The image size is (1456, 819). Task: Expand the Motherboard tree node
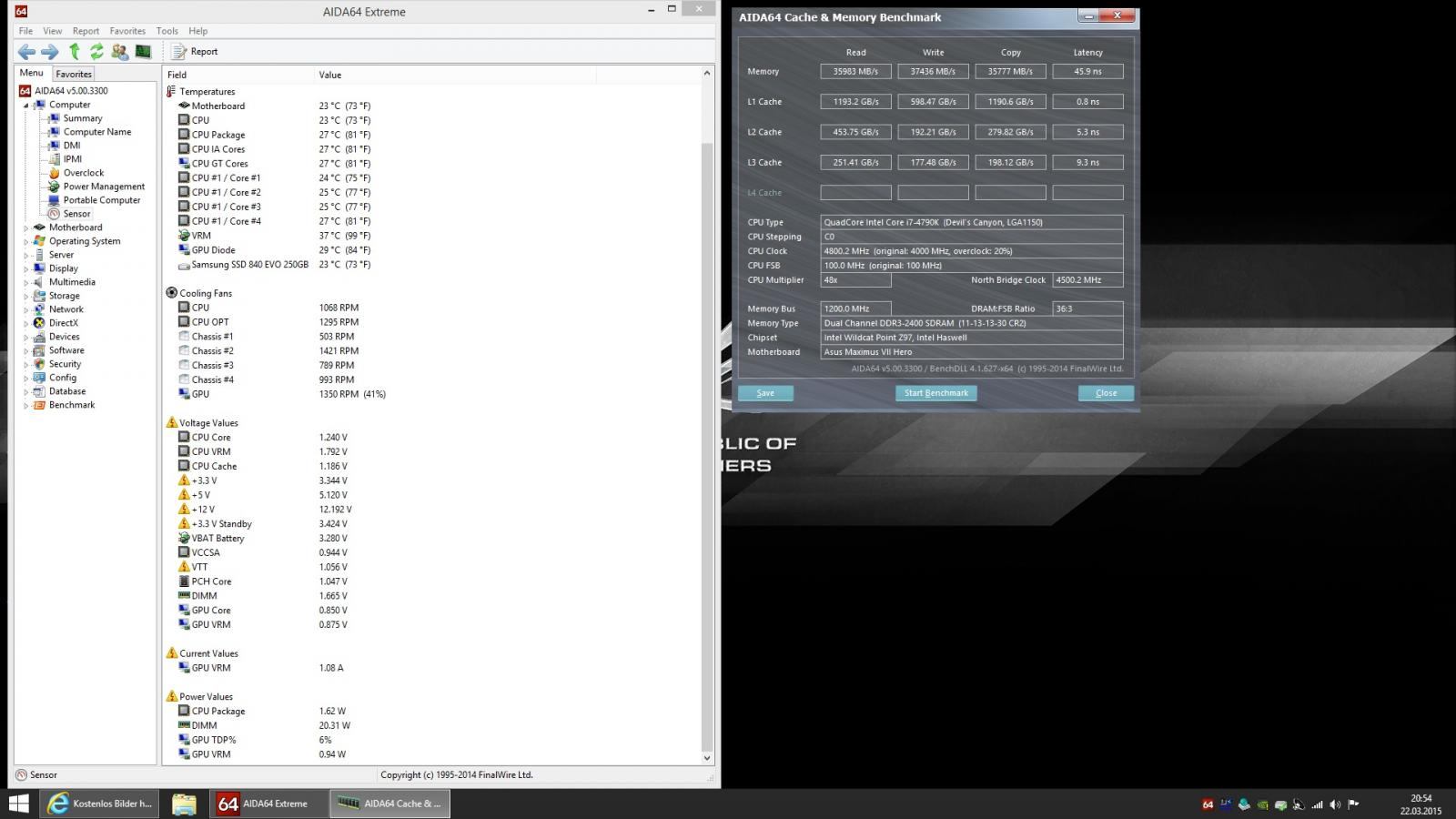[25, 228]
